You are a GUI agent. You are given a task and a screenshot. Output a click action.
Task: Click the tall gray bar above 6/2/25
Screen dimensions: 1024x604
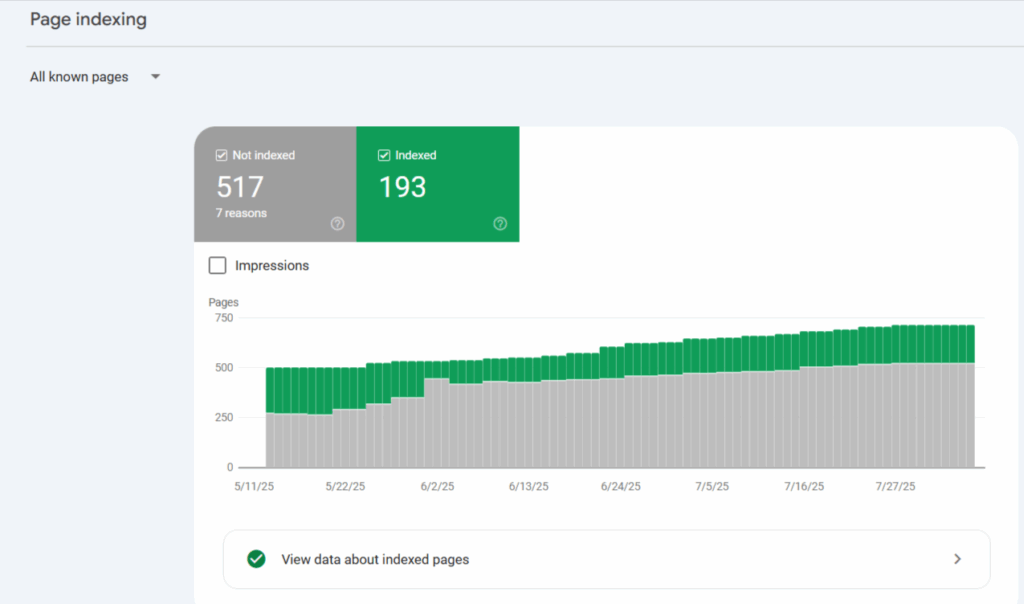click(x=437, y=422)
